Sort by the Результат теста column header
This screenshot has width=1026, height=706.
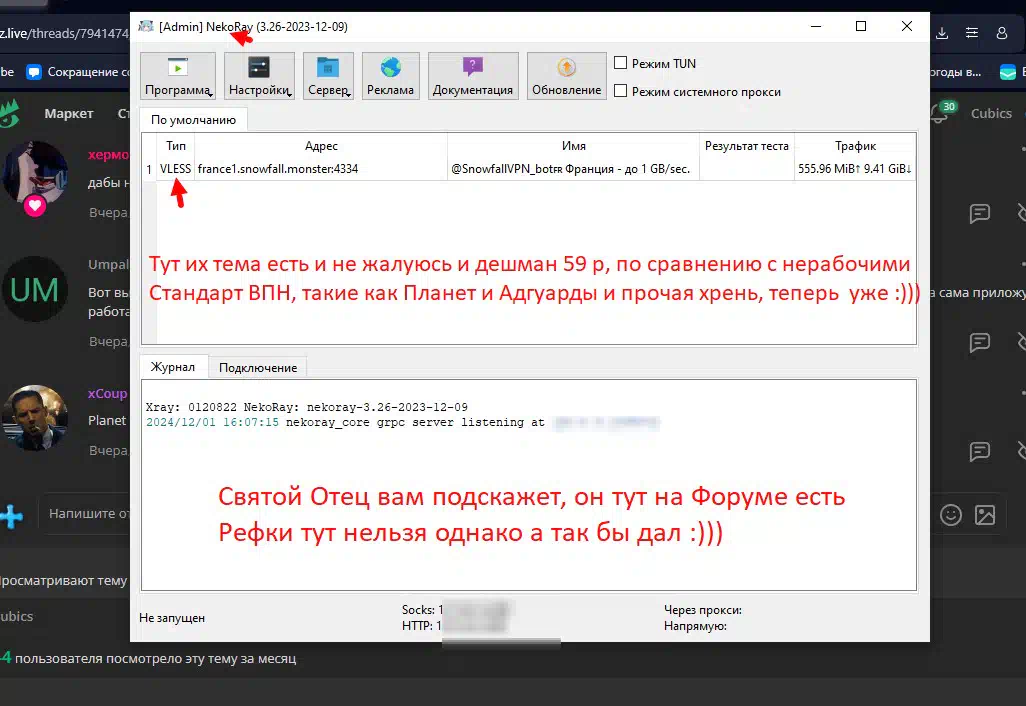(x=747, y=146)
